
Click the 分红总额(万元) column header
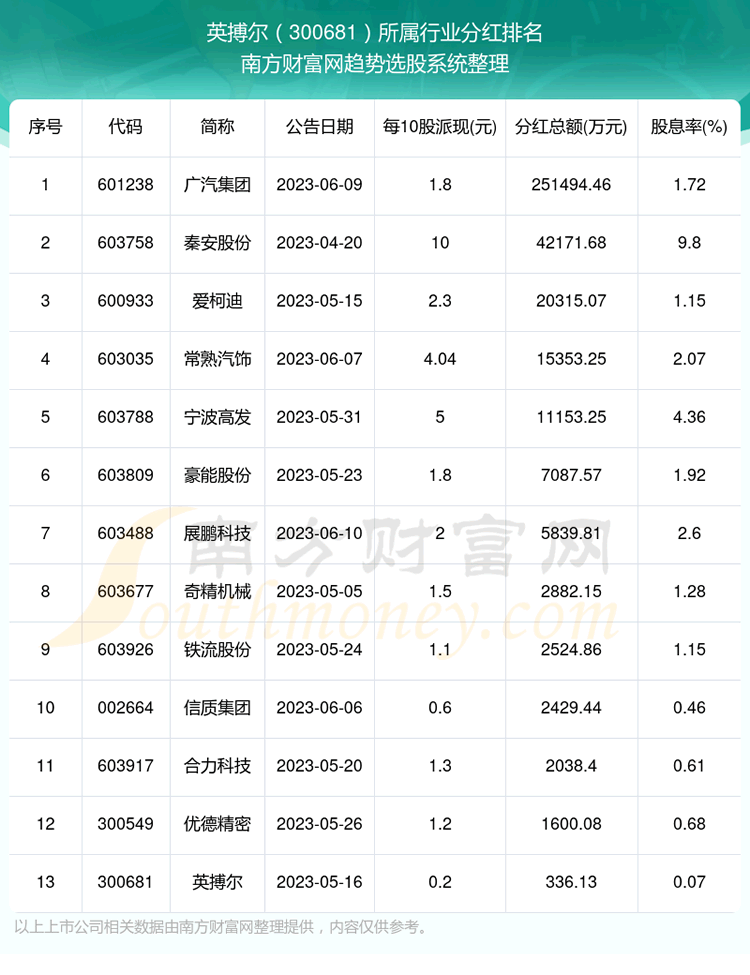click(571, 127)
